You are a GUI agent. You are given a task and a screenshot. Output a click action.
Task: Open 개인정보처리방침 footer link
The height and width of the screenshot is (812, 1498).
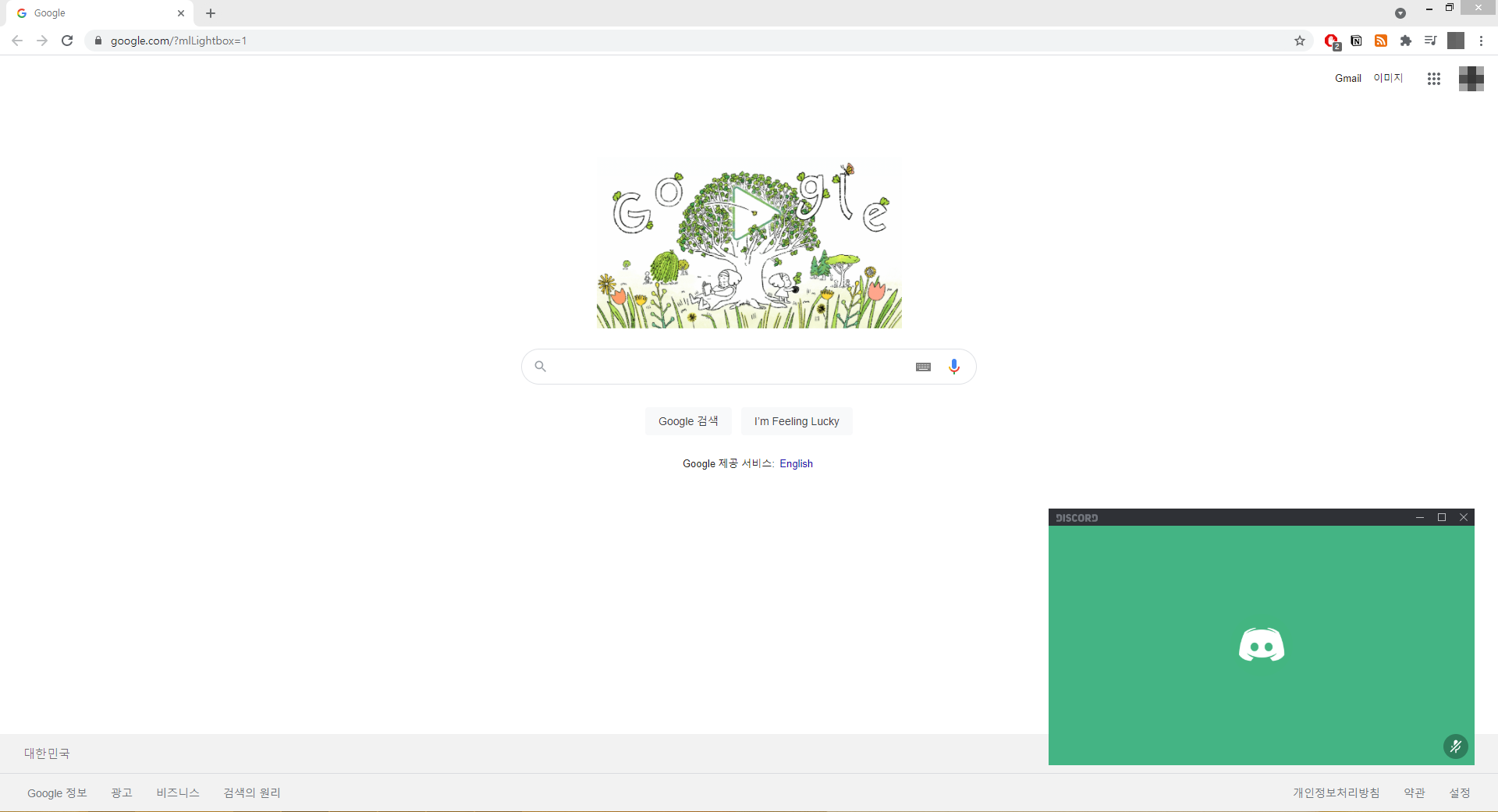1336,793
